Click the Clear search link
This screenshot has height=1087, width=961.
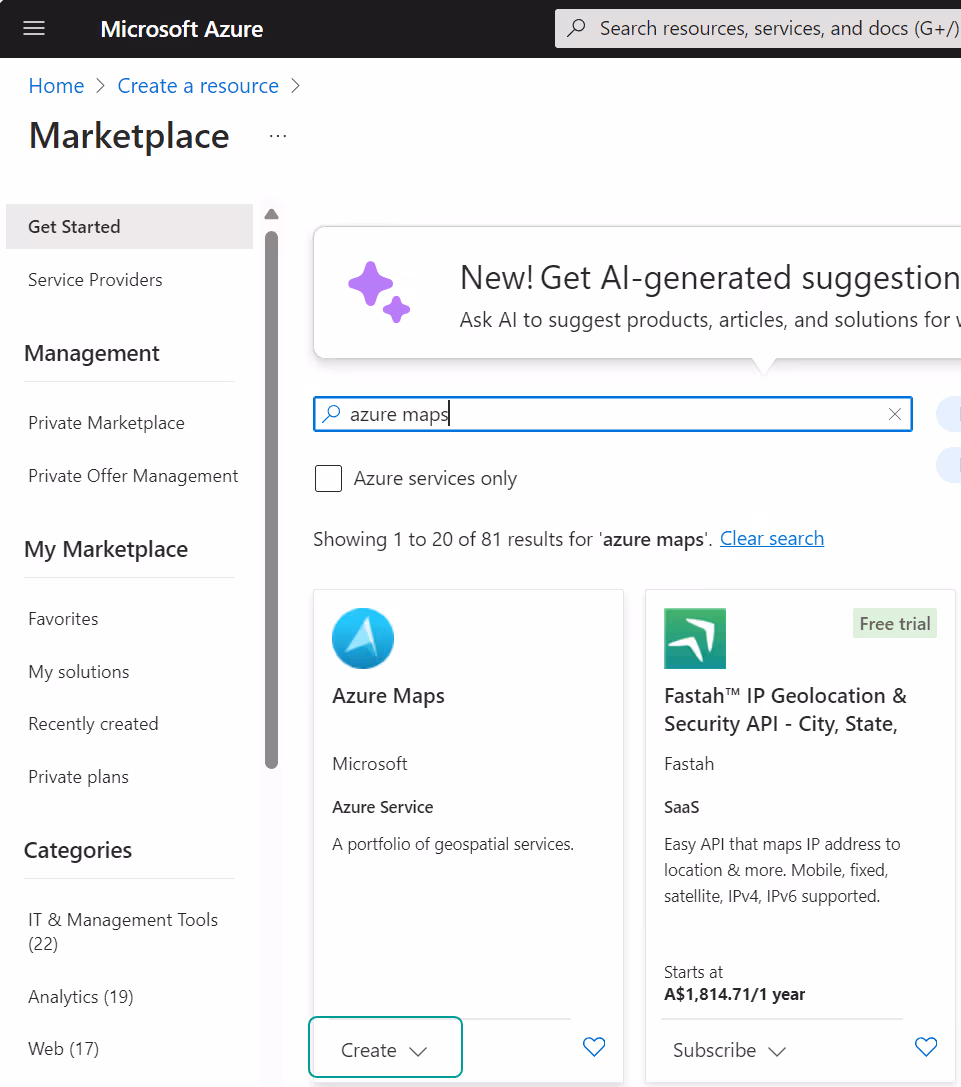point(771,539)
